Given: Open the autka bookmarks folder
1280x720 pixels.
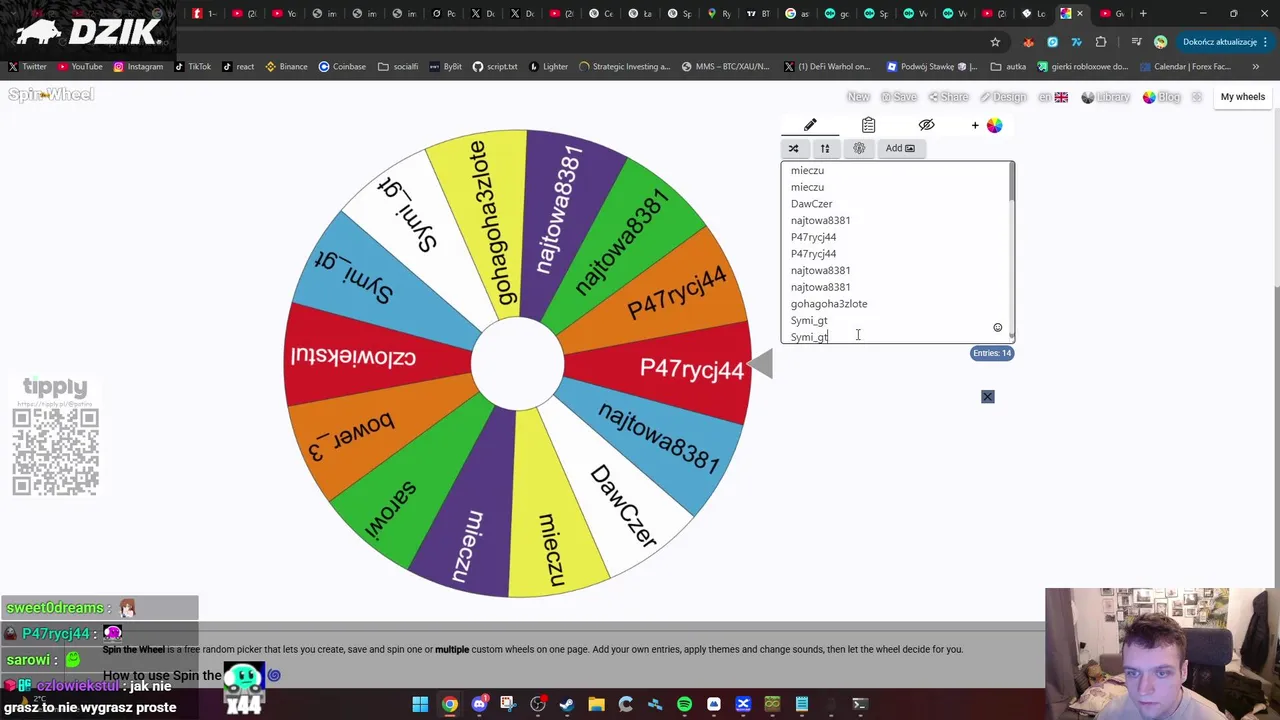Looking at the screenshot, I should (1009, 67).
